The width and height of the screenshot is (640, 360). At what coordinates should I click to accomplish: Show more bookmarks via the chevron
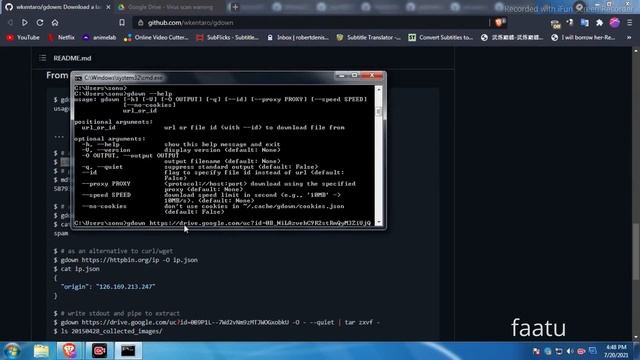click(629, 38)
